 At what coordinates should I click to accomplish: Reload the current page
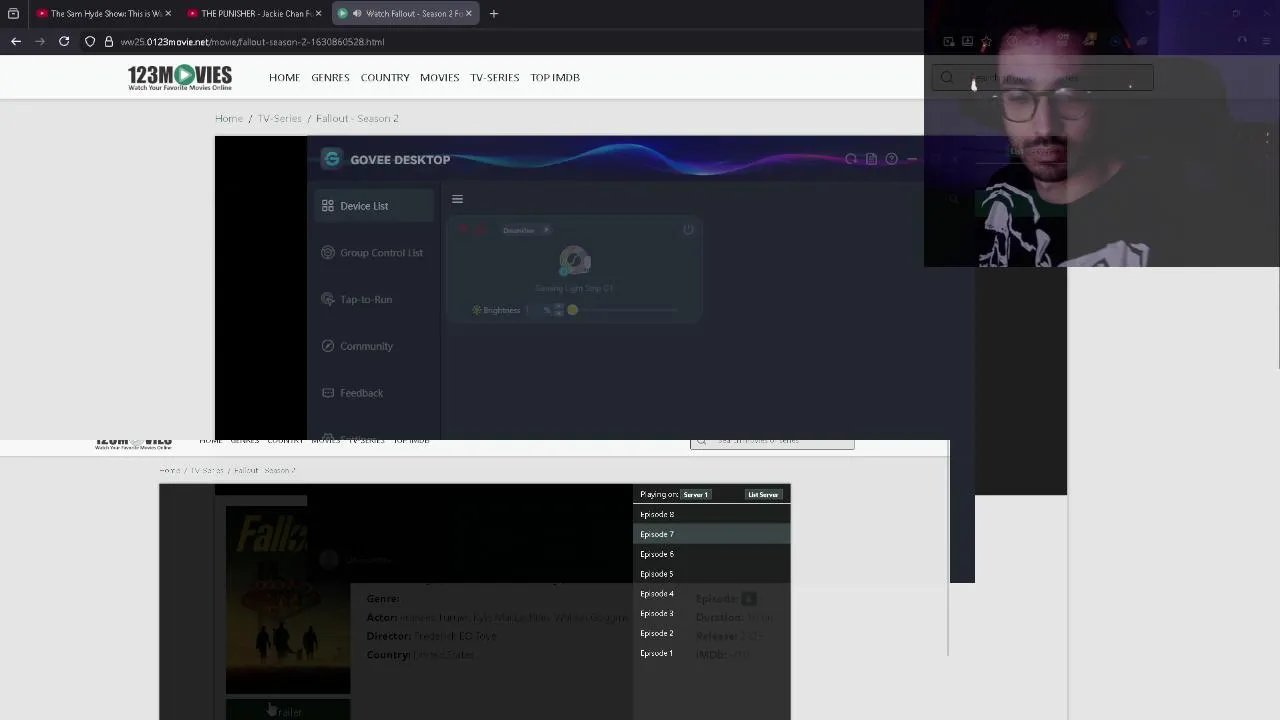click(64, 42)
